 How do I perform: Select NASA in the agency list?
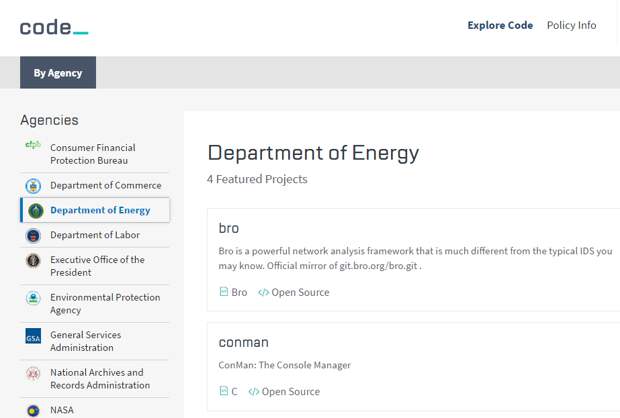[x=95, y=410]
